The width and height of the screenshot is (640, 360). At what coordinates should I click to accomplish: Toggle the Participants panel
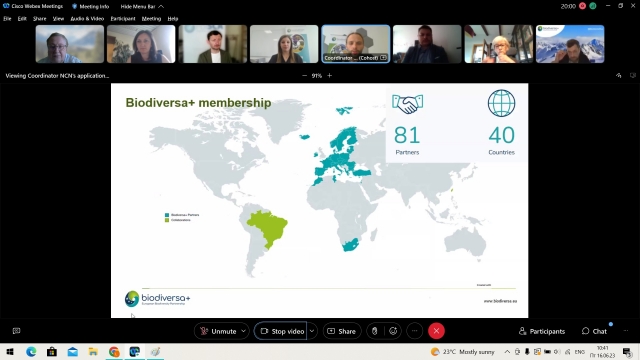(x=542, y=331)
